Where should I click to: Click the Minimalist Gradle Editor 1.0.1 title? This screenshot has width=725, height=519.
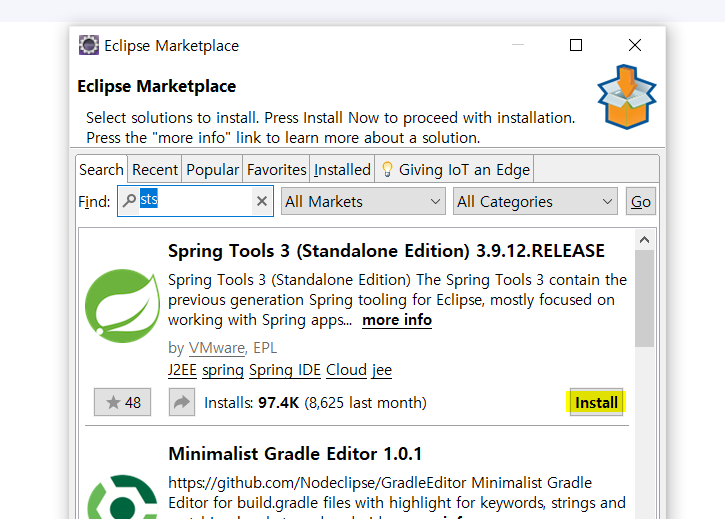pyautogui.click(x=295, y=454)
